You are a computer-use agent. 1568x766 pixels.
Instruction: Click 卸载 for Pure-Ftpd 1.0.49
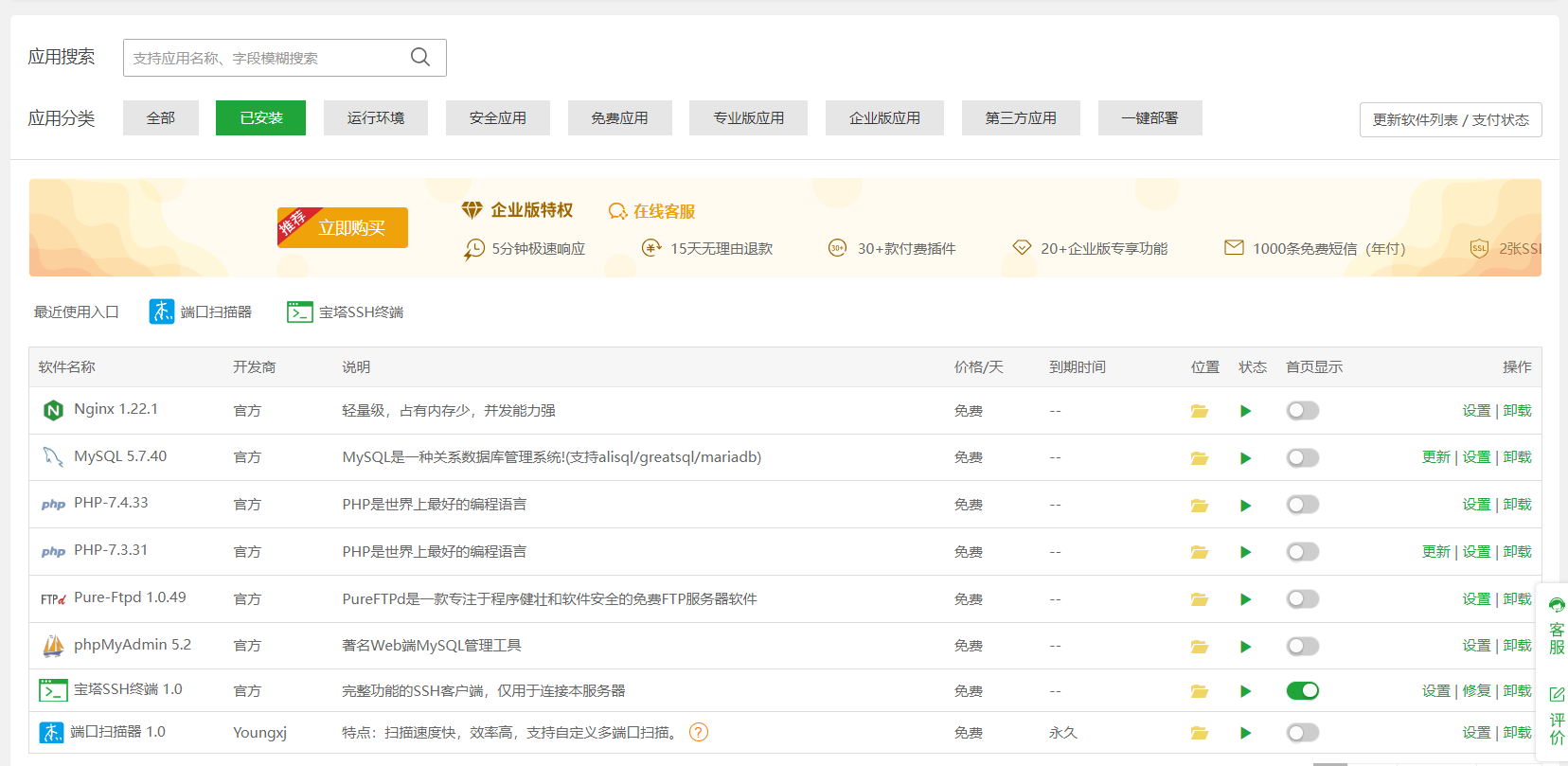1517,598
